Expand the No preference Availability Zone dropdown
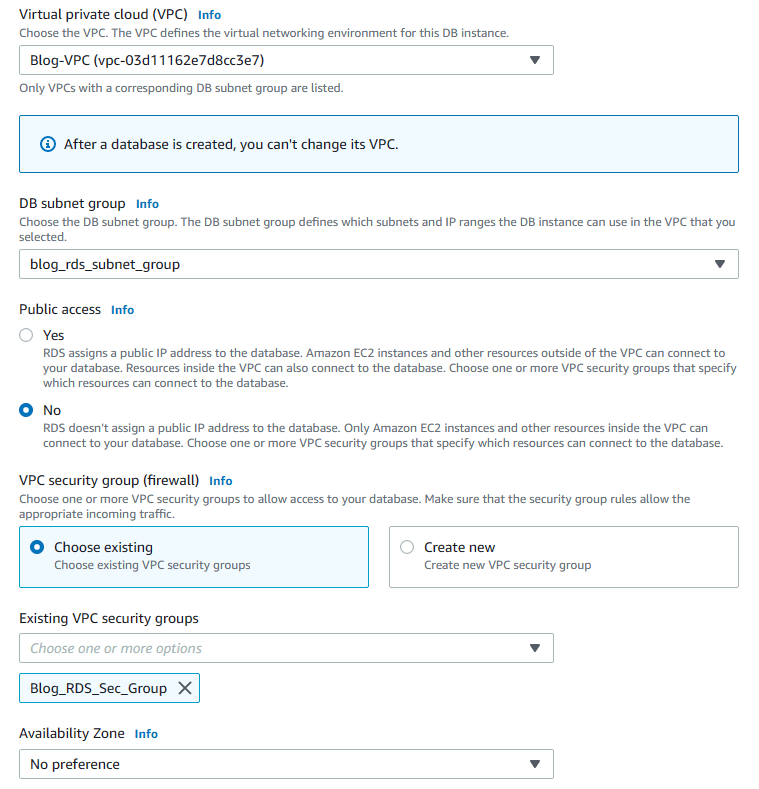The image size is (759, 789). pyautogui.click(x=285, y=764)
